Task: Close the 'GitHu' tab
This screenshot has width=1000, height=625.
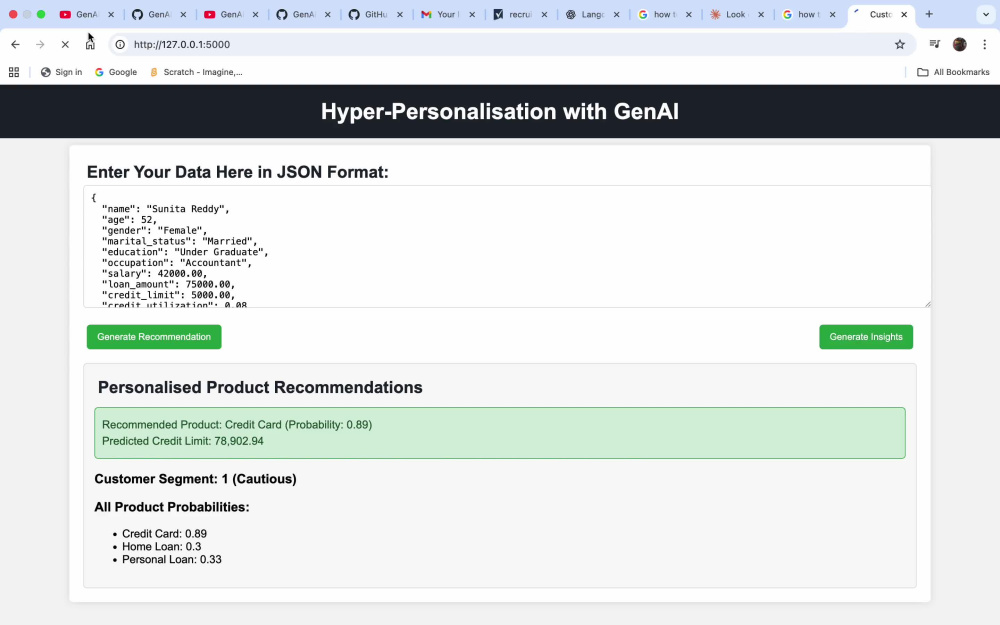Action: 400,14
